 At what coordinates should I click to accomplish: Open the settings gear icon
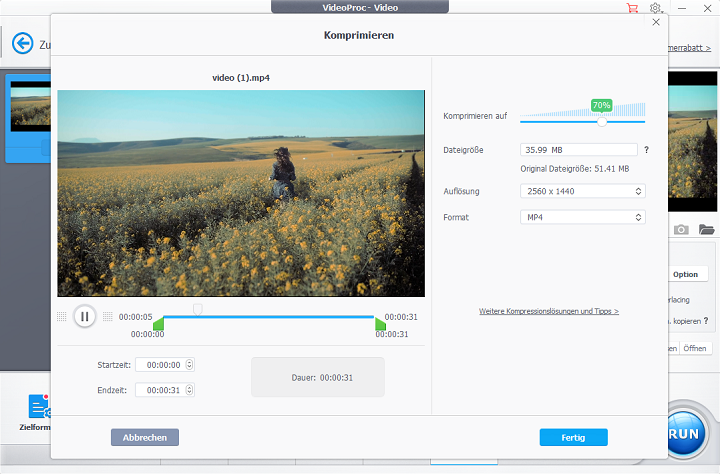coord(655,8)
